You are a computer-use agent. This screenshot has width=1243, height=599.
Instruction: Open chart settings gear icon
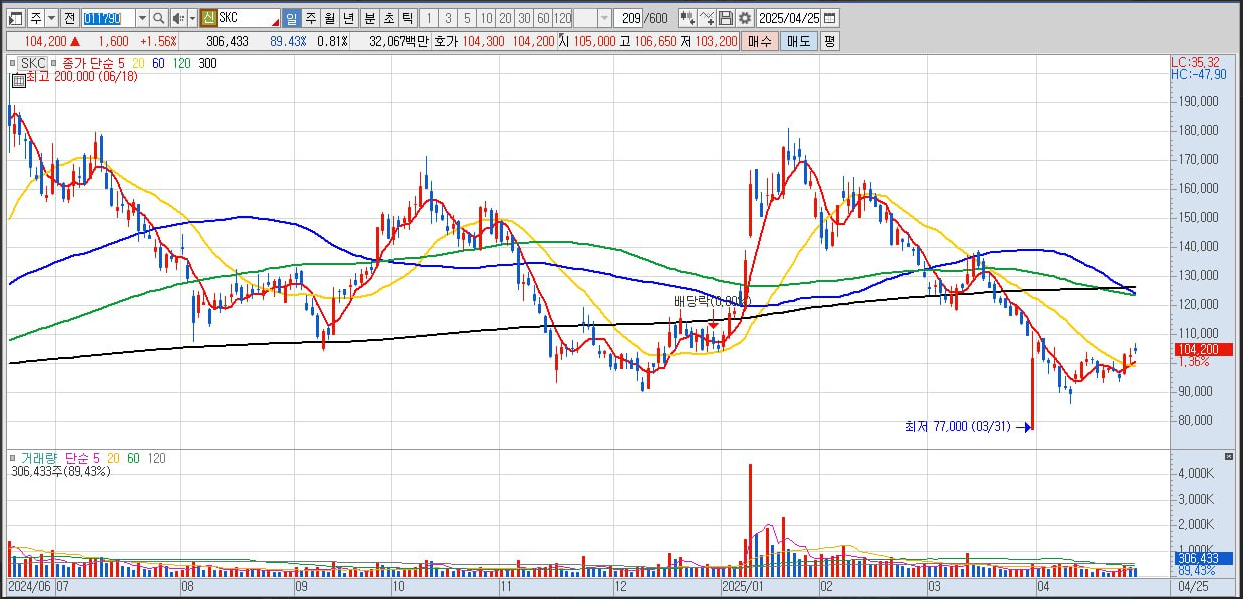745,18
